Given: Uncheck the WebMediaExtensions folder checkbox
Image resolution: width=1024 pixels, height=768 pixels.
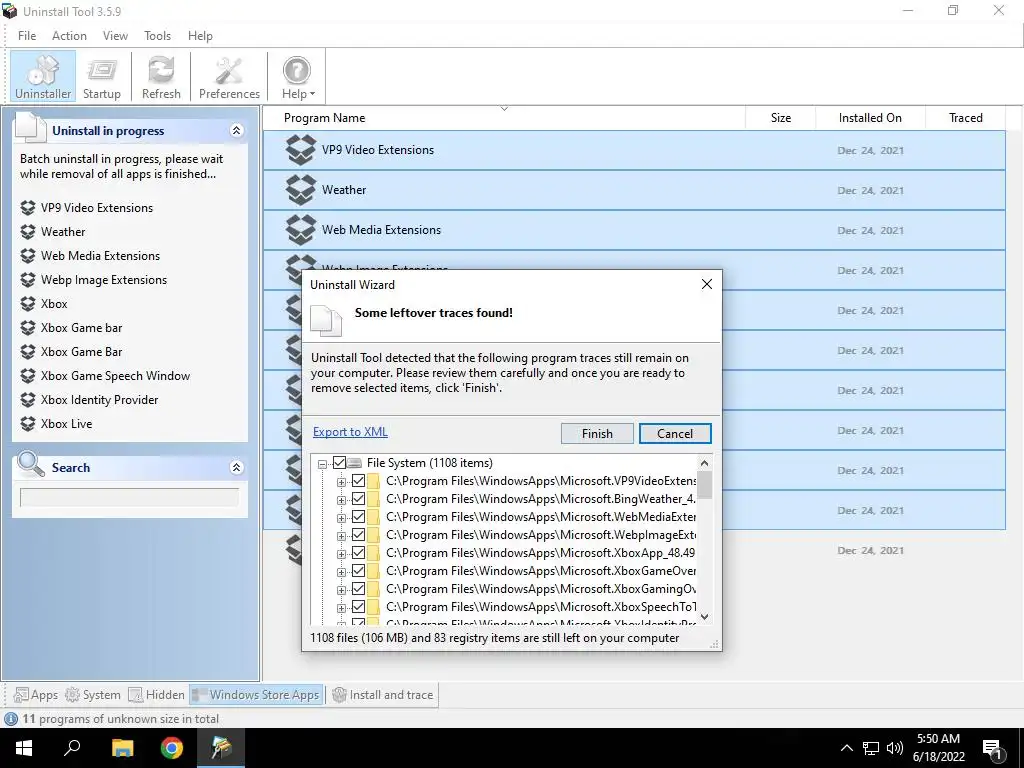Looking at the screenshot, I should point(359,517).
